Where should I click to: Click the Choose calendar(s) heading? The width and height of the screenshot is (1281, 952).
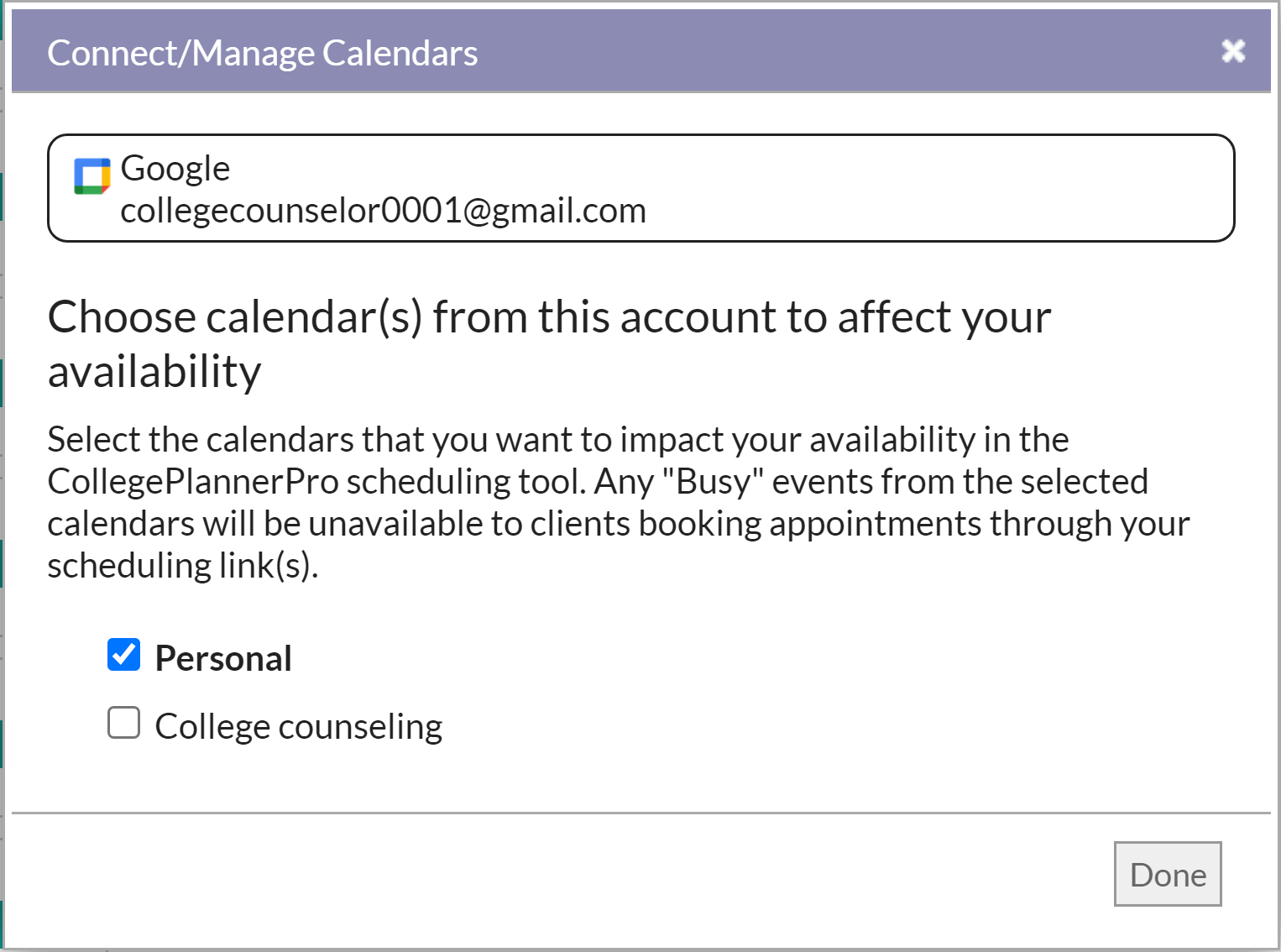click(549, 343)
